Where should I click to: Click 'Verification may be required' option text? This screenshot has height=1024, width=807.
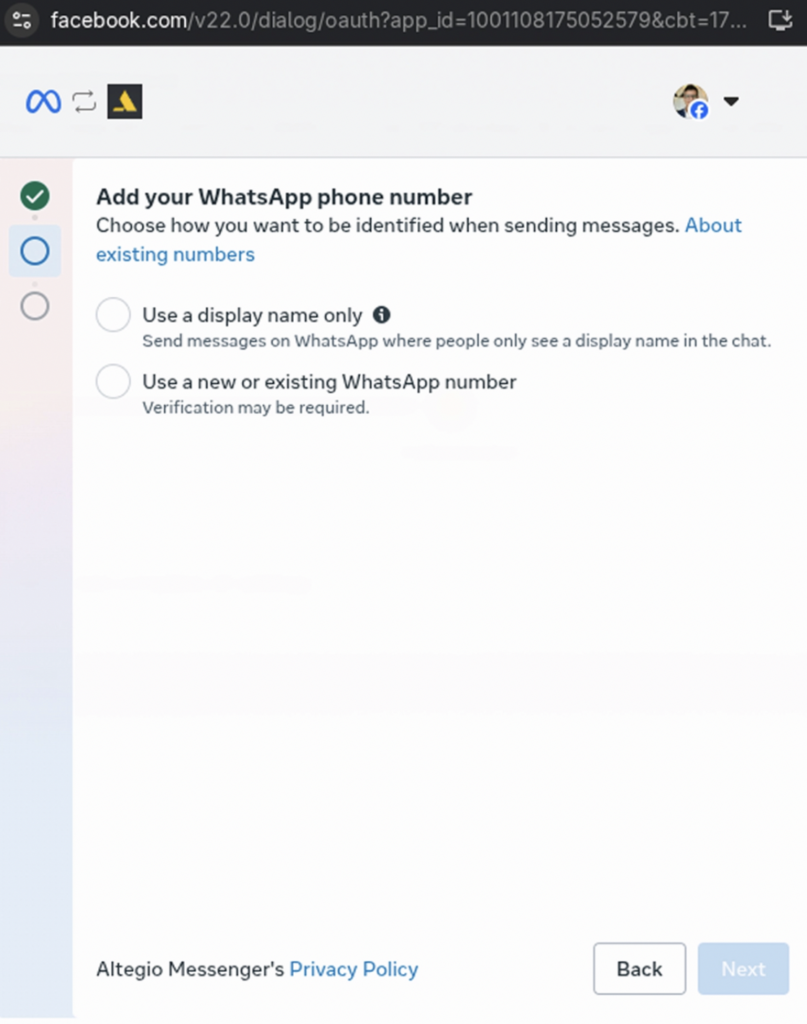point(256,408)
